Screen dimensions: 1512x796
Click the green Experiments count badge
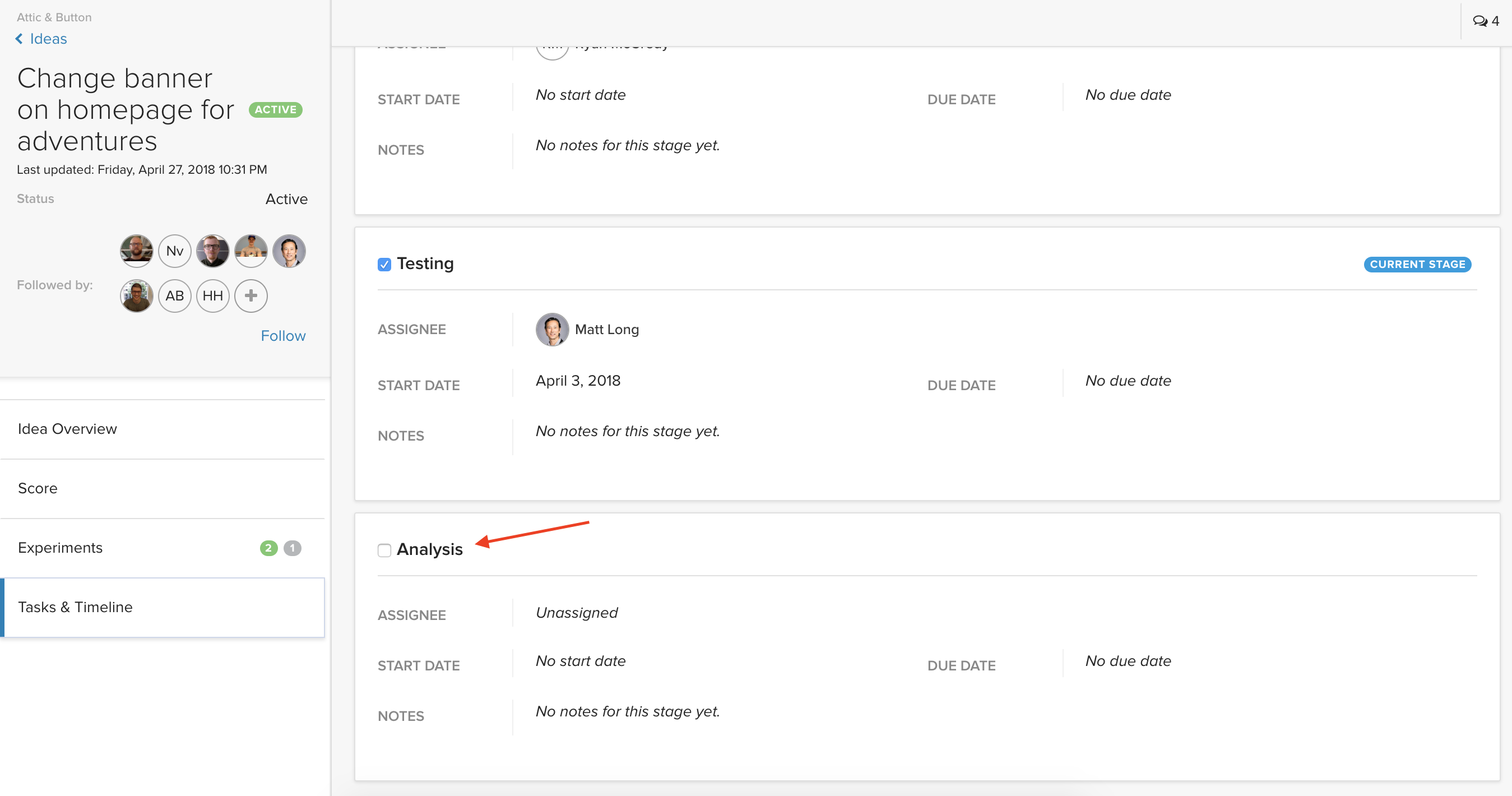coord(268,548)
